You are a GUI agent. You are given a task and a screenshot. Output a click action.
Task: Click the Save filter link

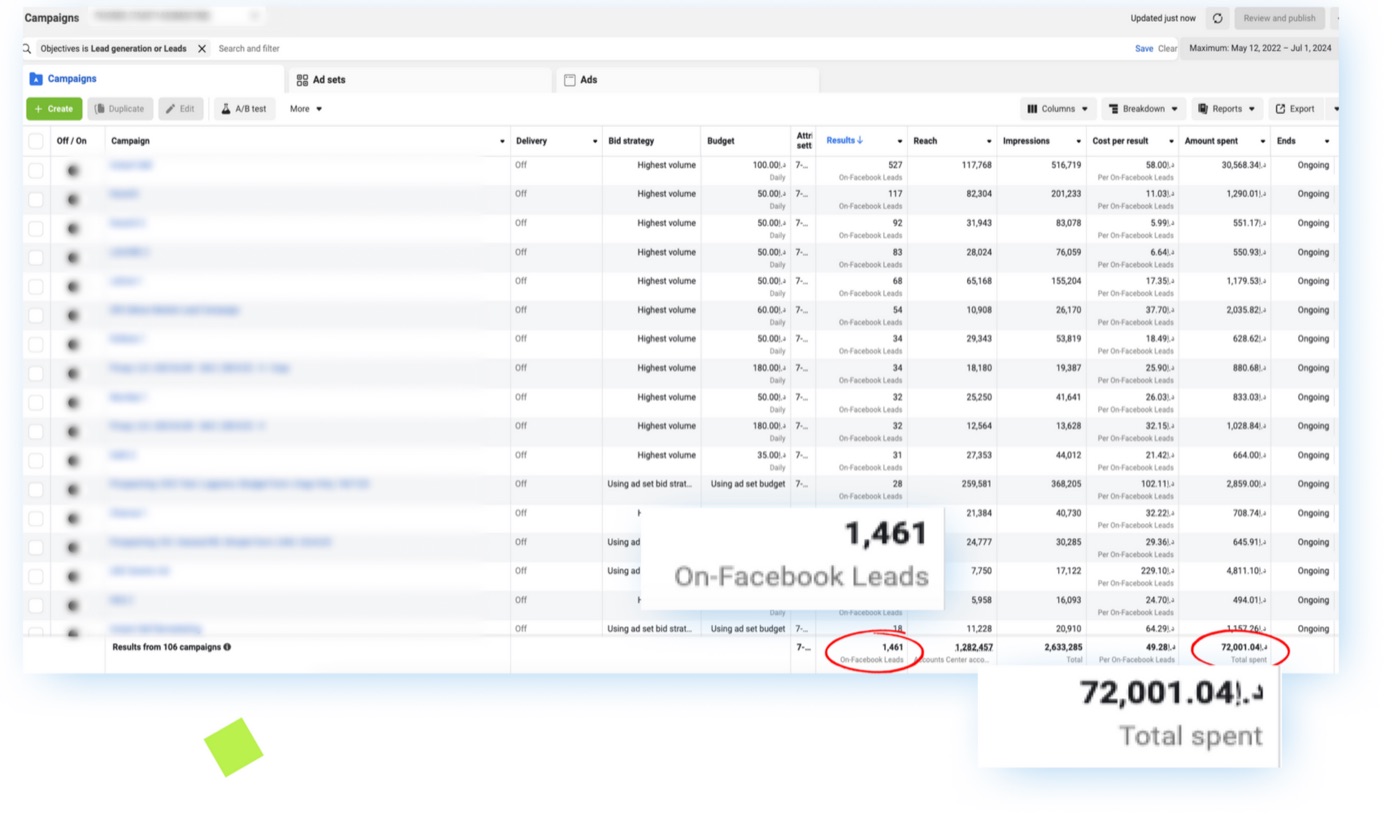tap(1144, 48)
